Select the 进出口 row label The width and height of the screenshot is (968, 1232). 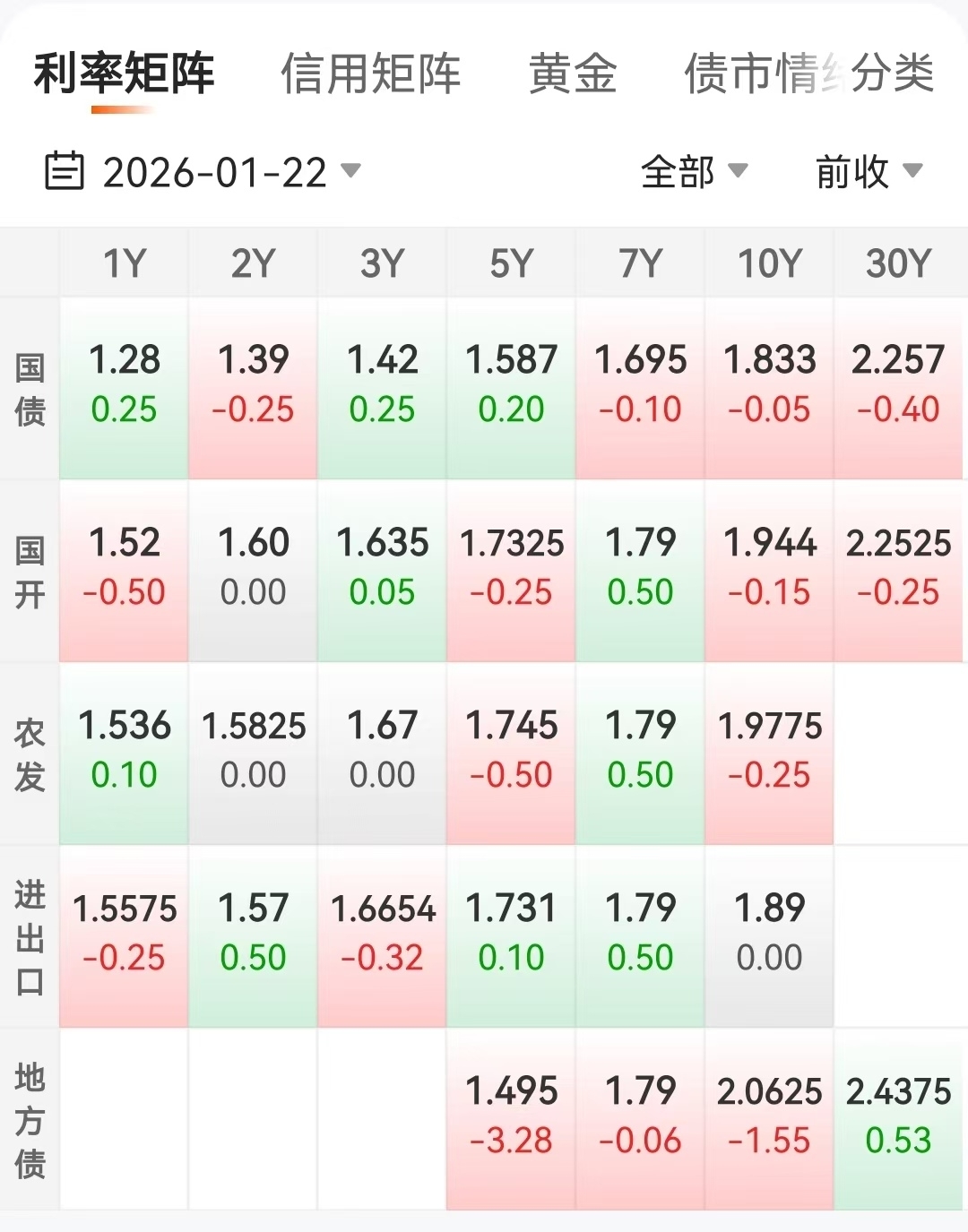coord(30,937)
